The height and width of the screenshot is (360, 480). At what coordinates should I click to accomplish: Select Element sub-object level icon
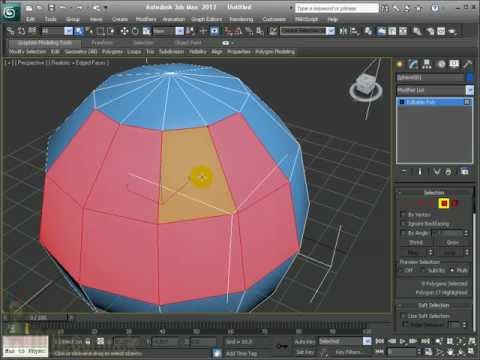pos(455,203)
